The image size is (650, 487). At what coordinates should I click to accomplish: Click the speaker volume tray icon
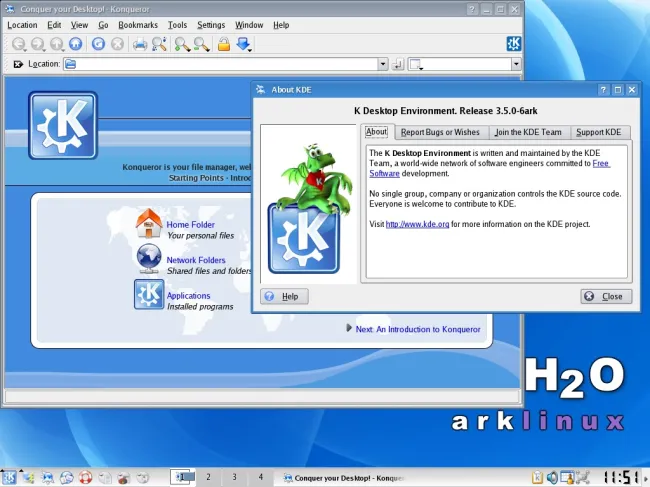click(x=552, y=478)
